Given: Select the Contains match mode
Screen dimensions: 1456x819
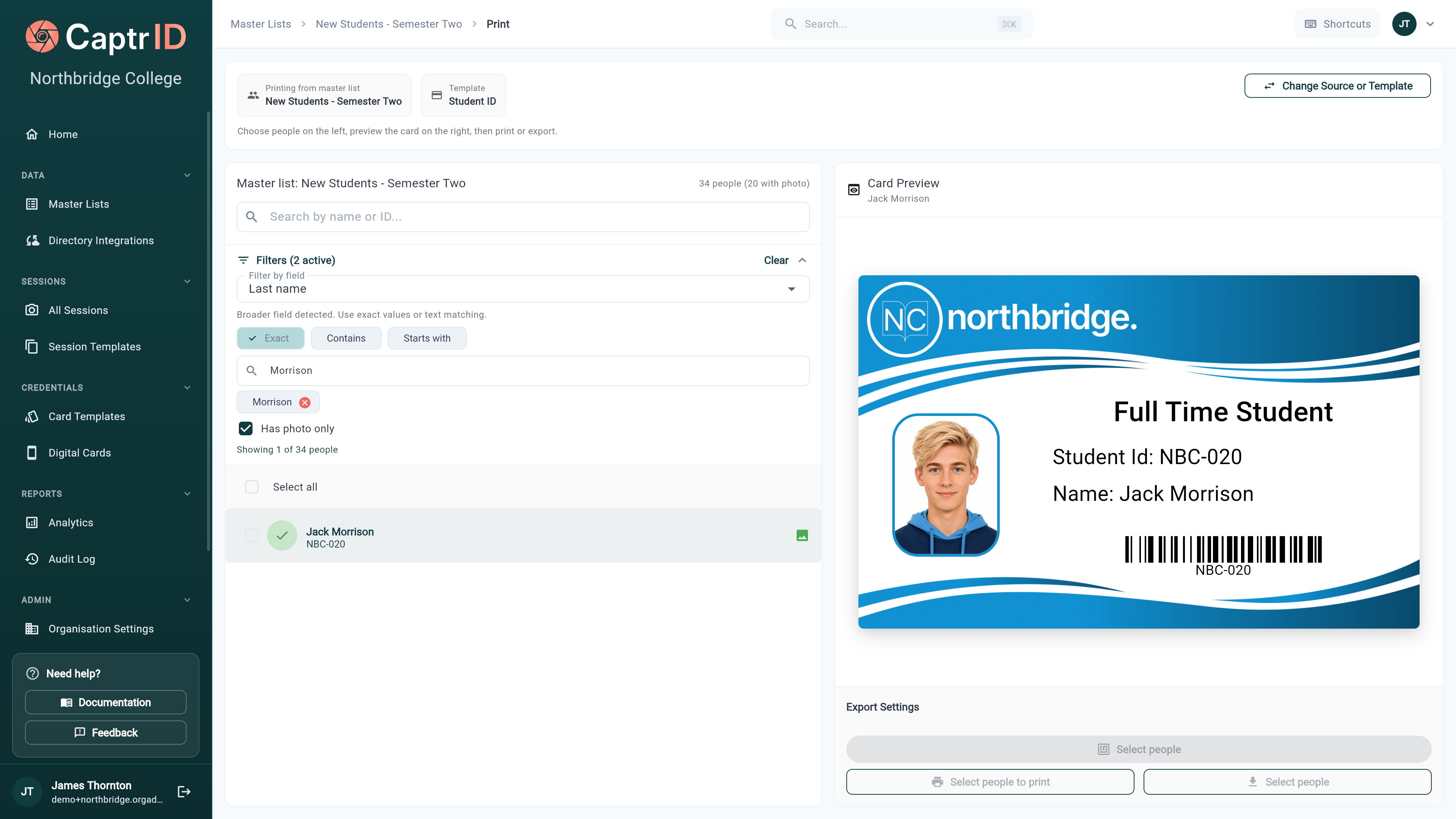Looking at the screenshot, I should (x=346, y=338).
